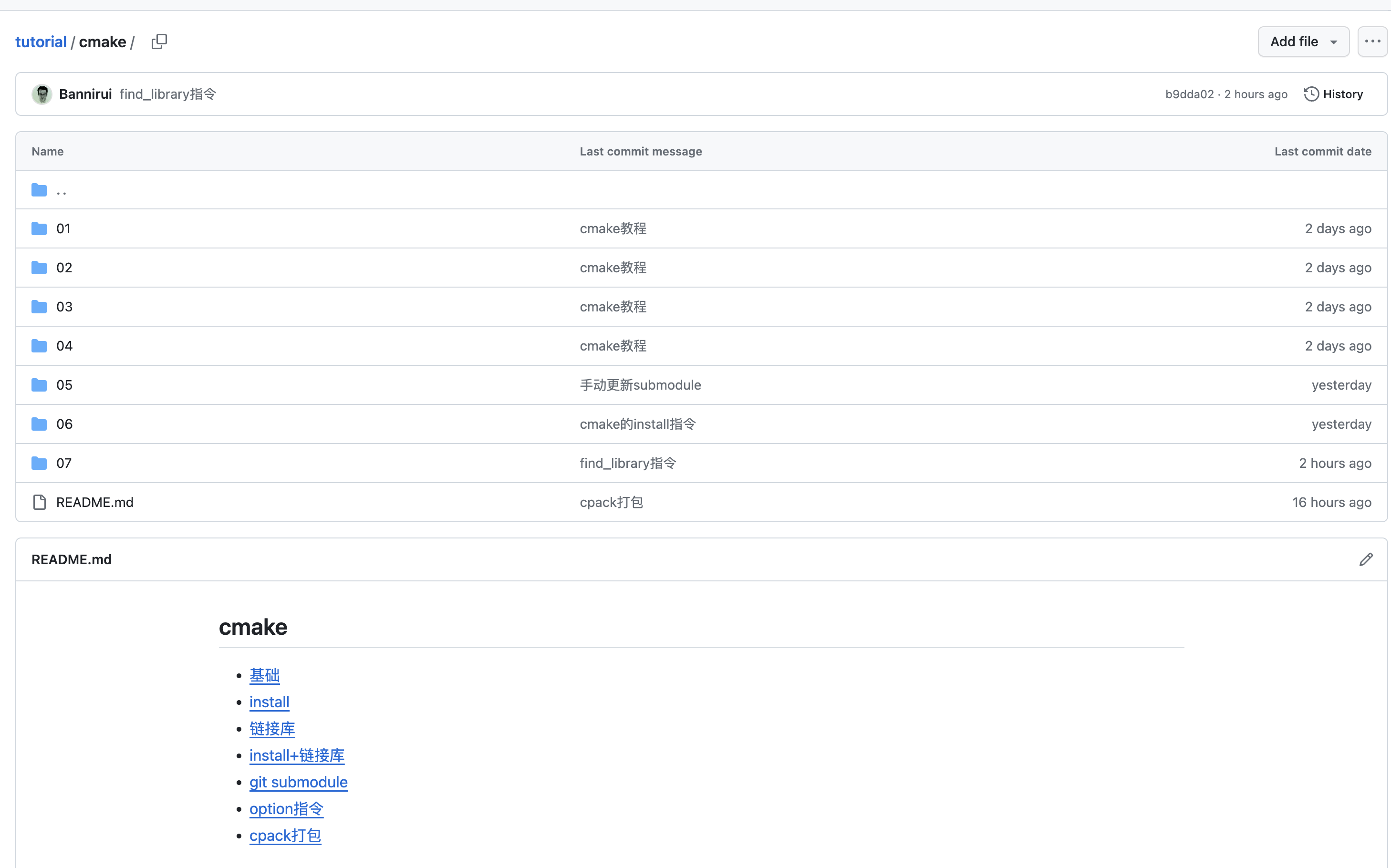The image size is (1391, 868).
Task: Open the cpack打包 README link
Action: 285,835
